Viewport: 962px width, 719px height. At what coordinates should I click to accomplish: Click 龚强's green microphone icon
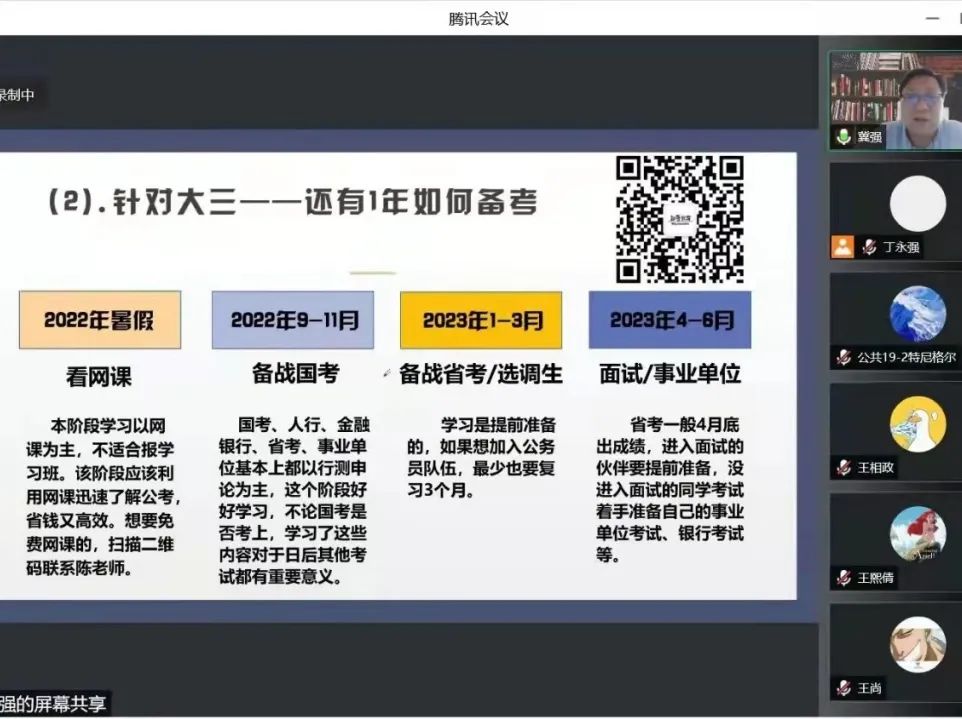pyautogui.click(x=843, y=137)
